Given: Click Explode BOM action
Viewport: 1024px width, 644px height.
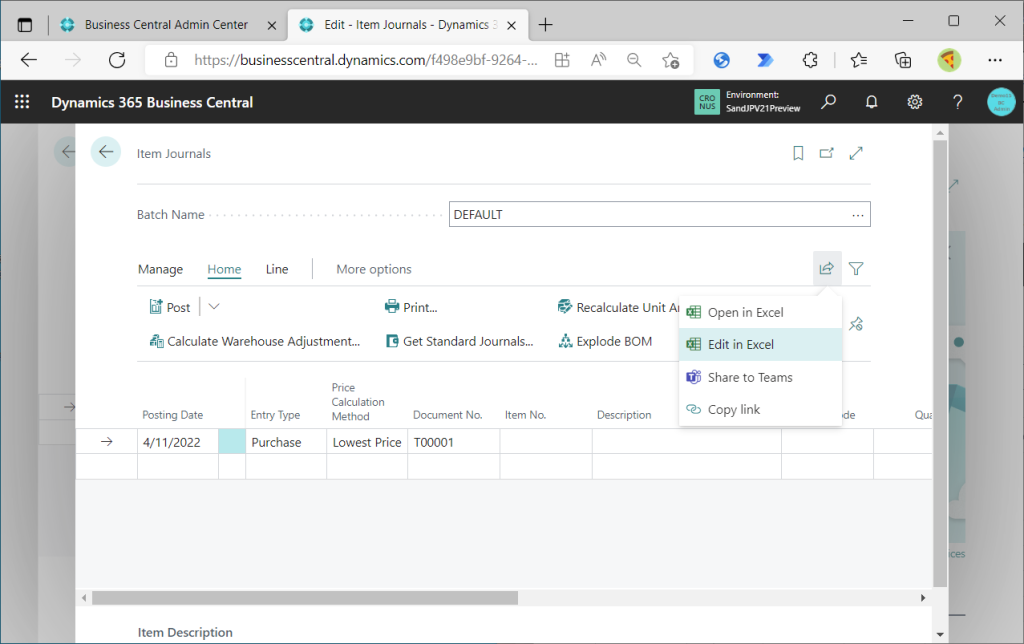Looking at the screenshot, I should [605, 341].
